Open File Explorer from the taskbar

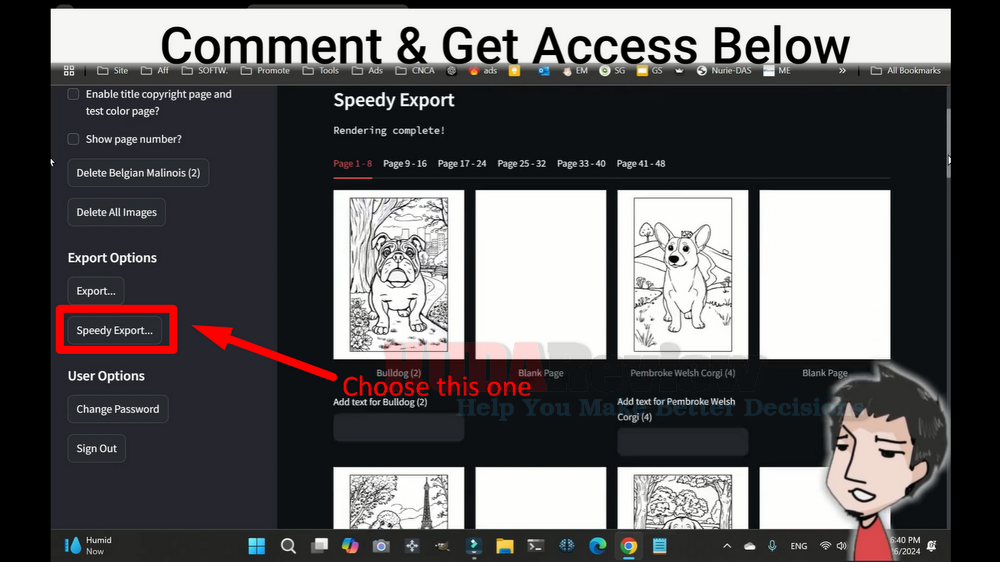(505, 546)
